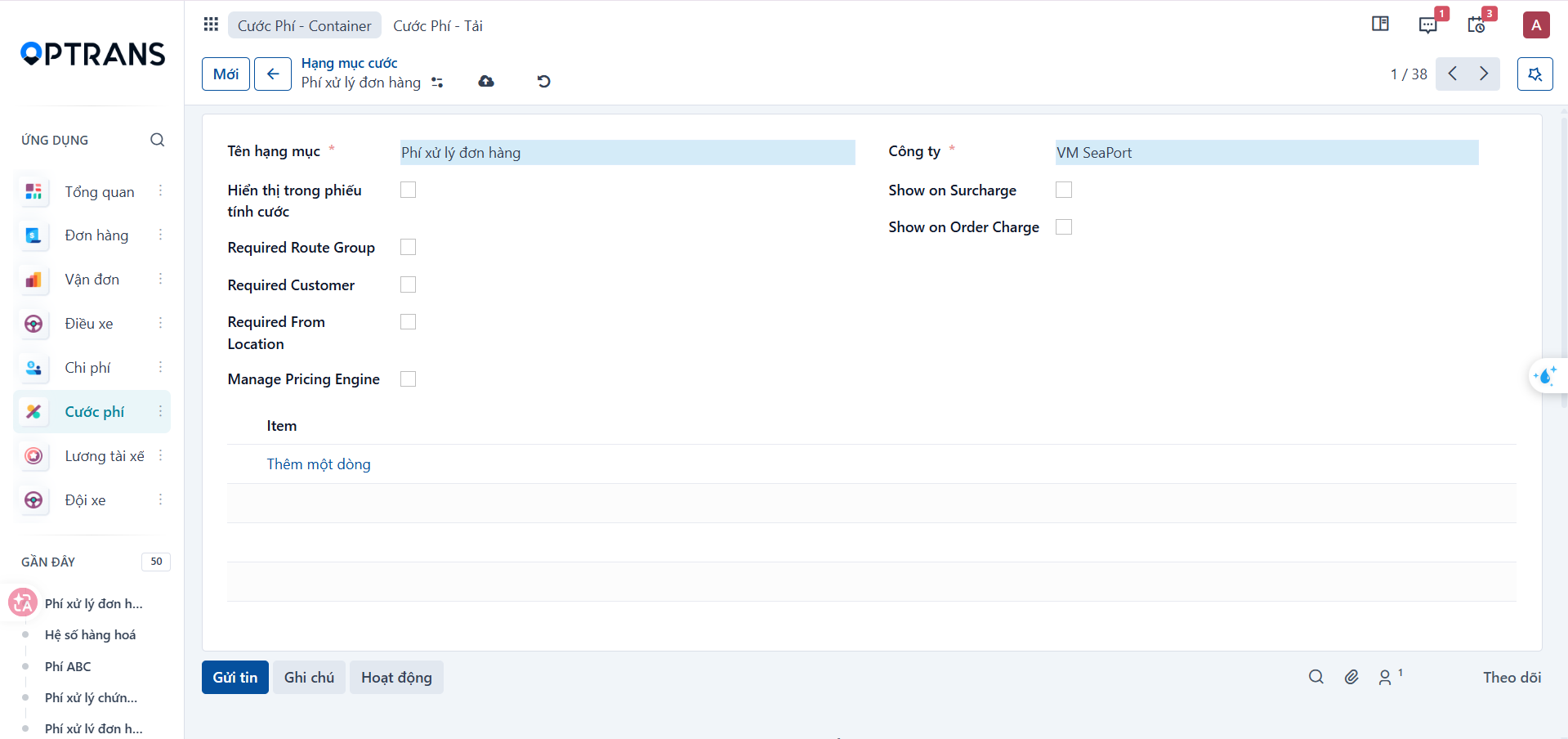Click the Thêm một dòng link
1568x739 pixels.
(319, 464)
